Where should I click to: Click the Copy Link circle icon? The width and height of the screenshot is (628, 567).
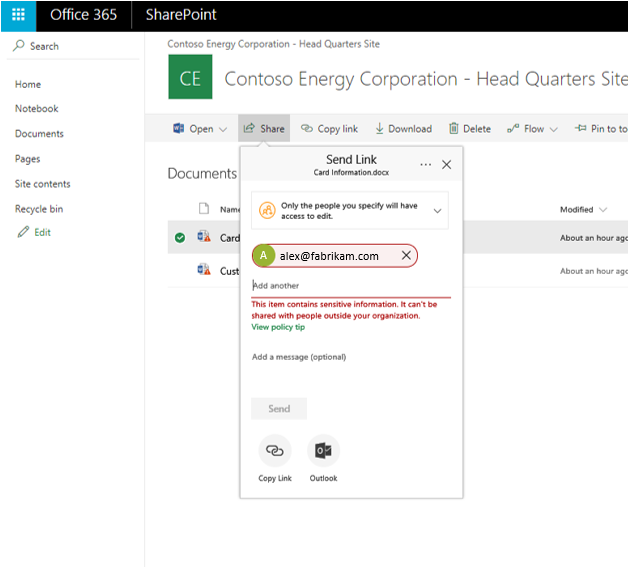click(x=275, y=450)
